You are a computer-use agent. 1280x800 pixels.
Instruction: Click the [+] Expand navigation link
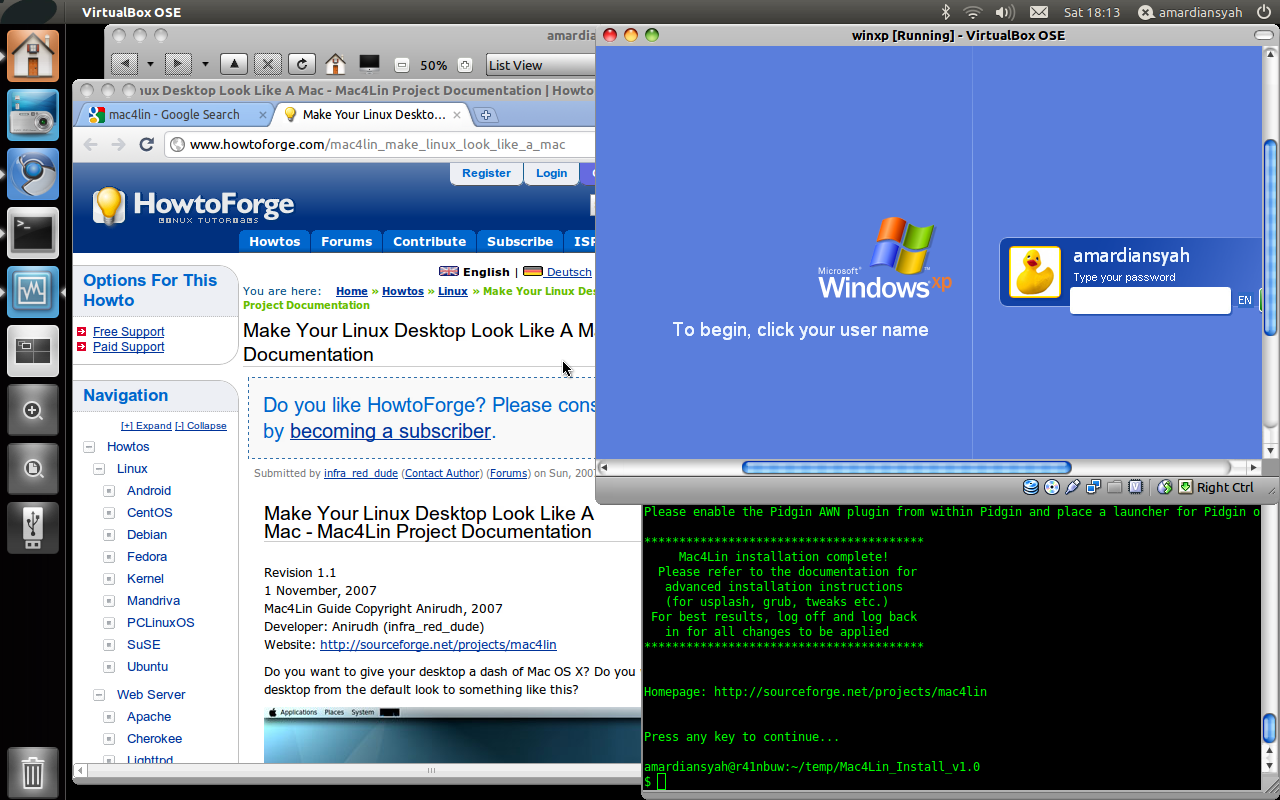[x=146, y=425]
